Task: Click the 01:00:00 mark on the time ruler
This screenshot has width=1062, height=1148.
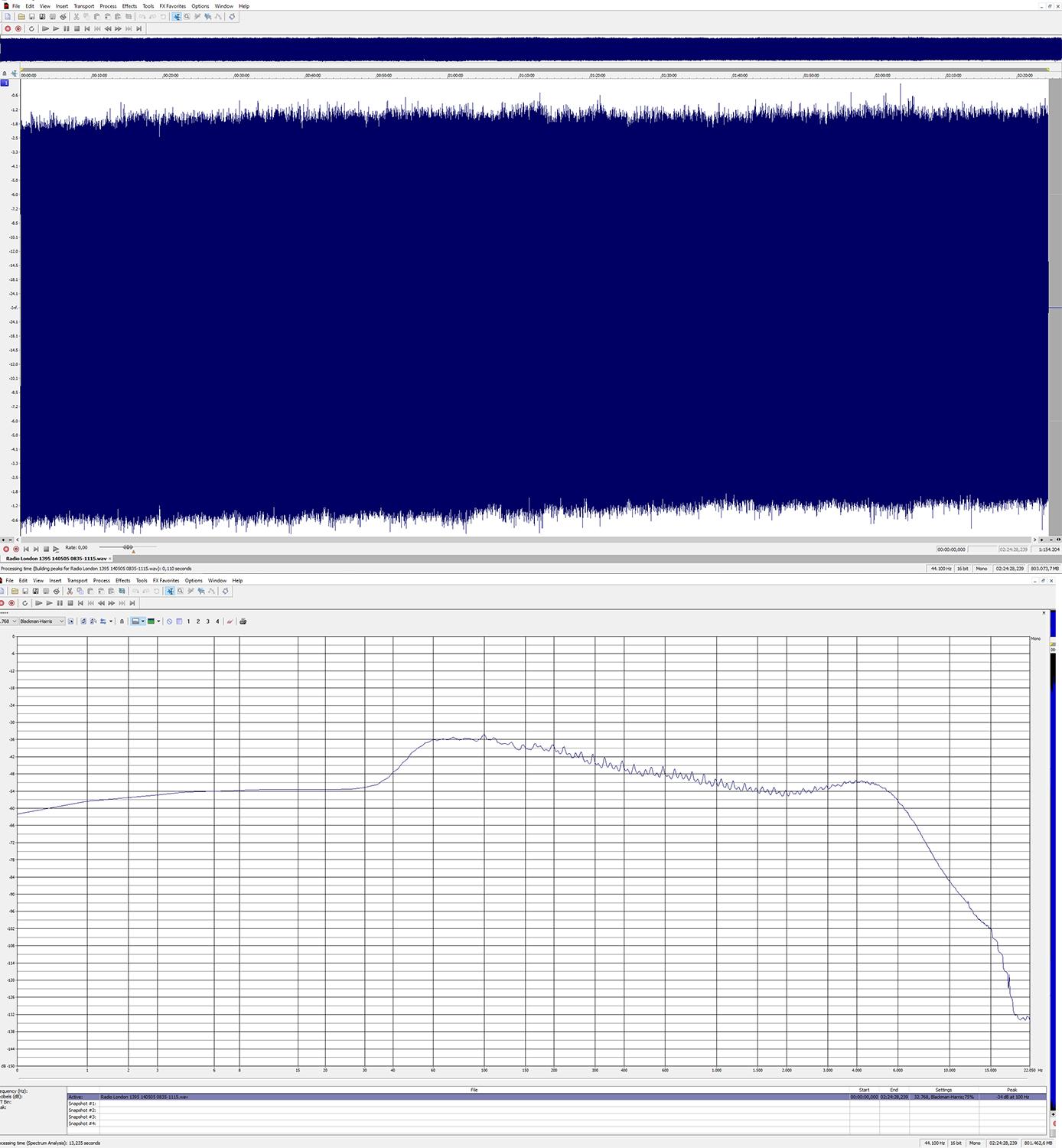Action: (x=455, y=75)
